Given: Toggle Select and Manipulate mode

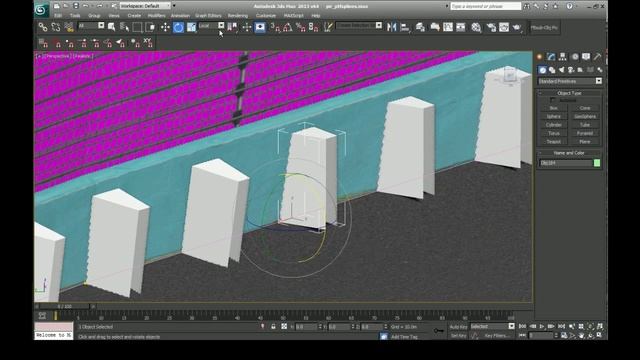Looking at the screenshot, I should pos(247,27).
